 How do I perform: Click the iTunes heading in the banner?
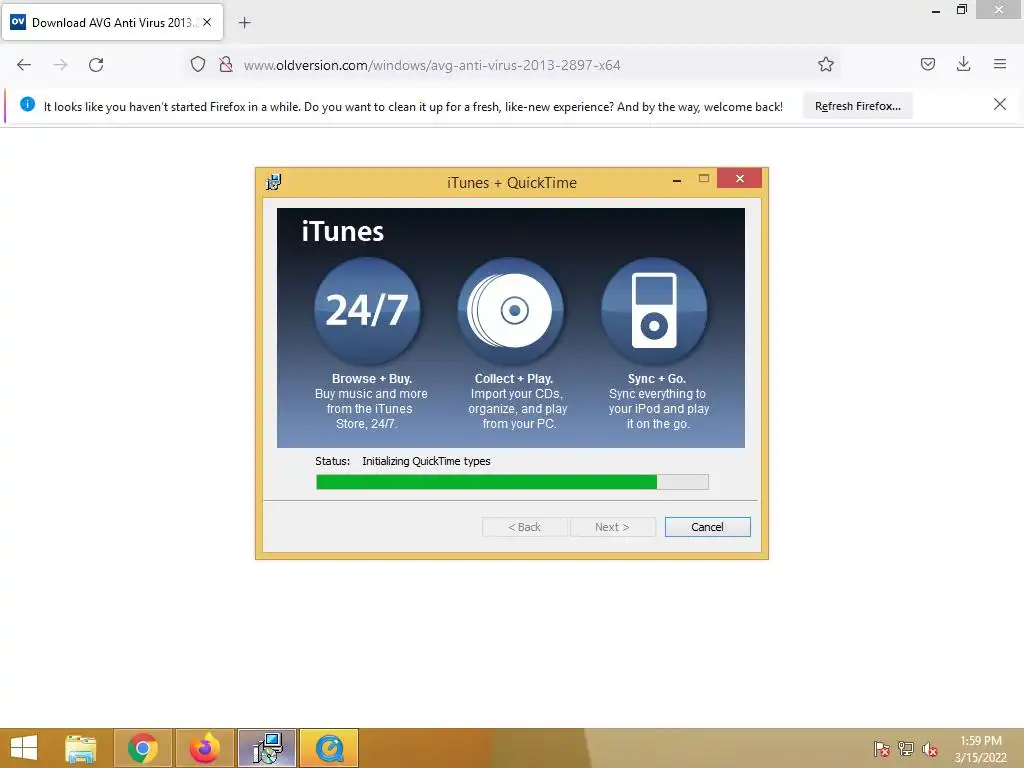(343, 232)
